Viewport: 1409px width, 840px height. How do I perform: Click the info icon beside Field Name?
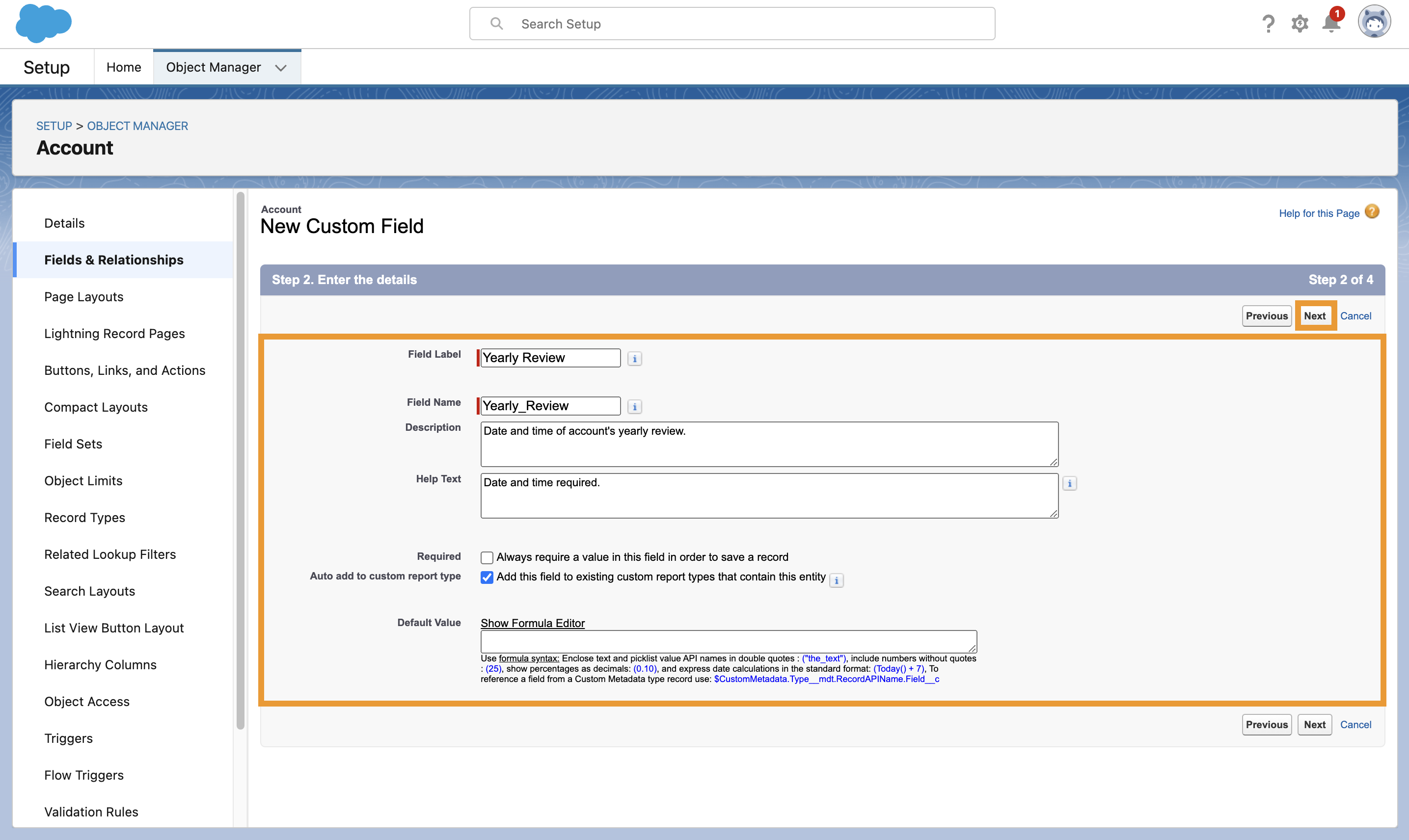point(634,406)
